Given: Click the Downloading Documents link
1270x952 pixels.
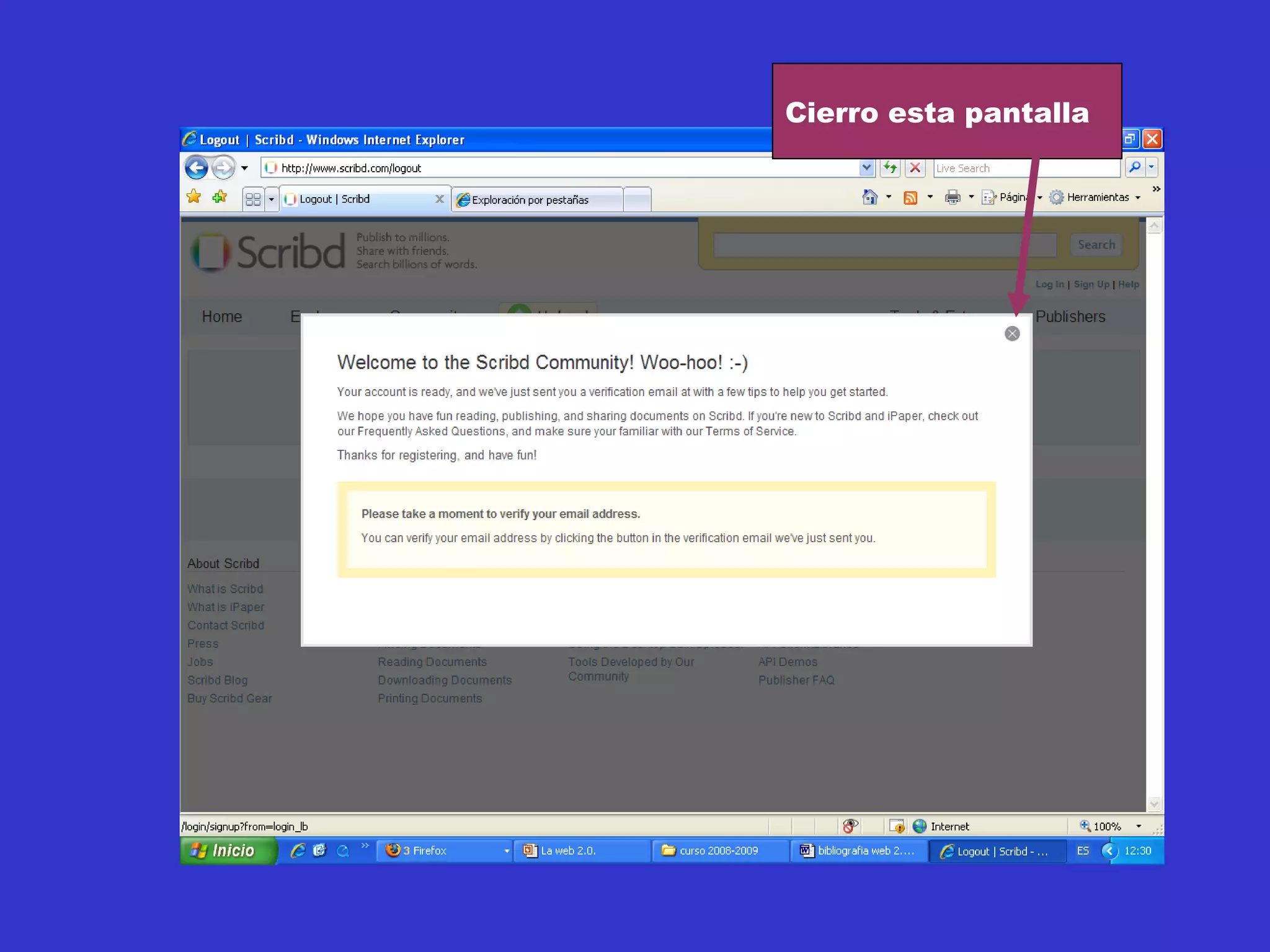Looking at the screenshot, I should [445, 680].
